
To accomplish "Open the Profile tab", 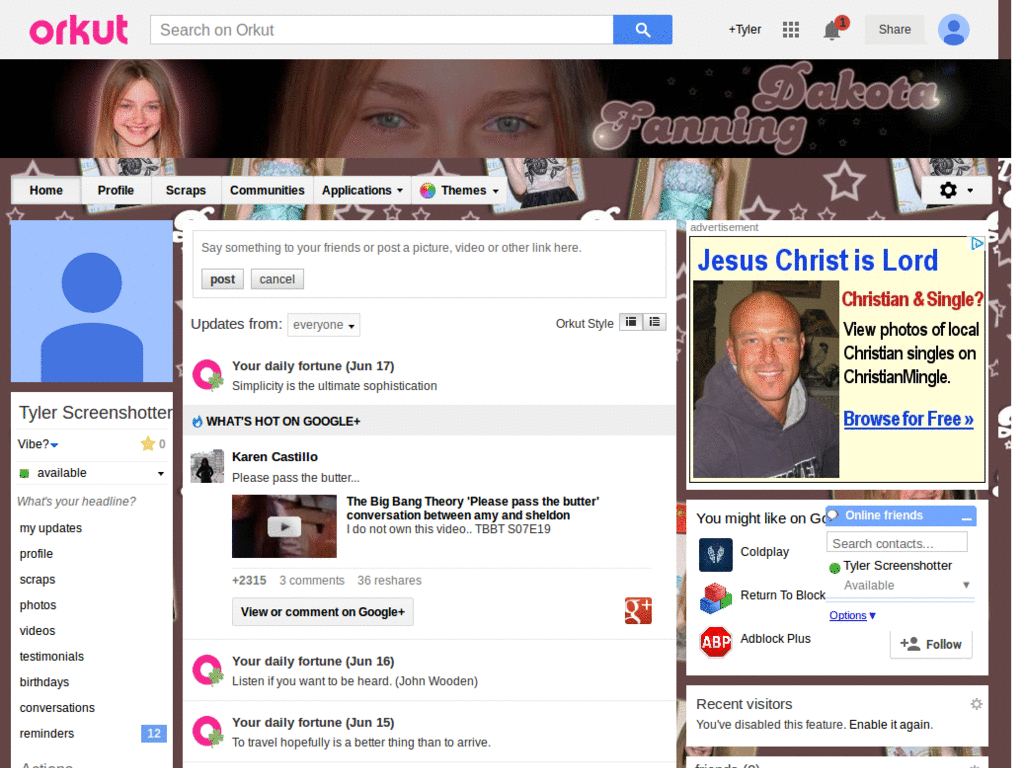I will click(116, 191).
